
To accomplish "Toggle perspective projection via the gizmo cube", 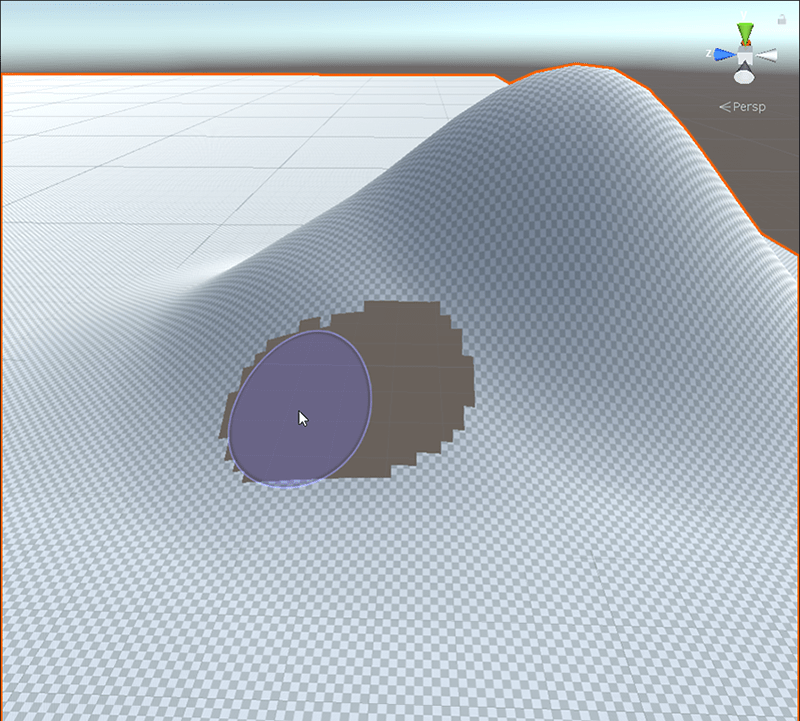I will tap(745, 54).
